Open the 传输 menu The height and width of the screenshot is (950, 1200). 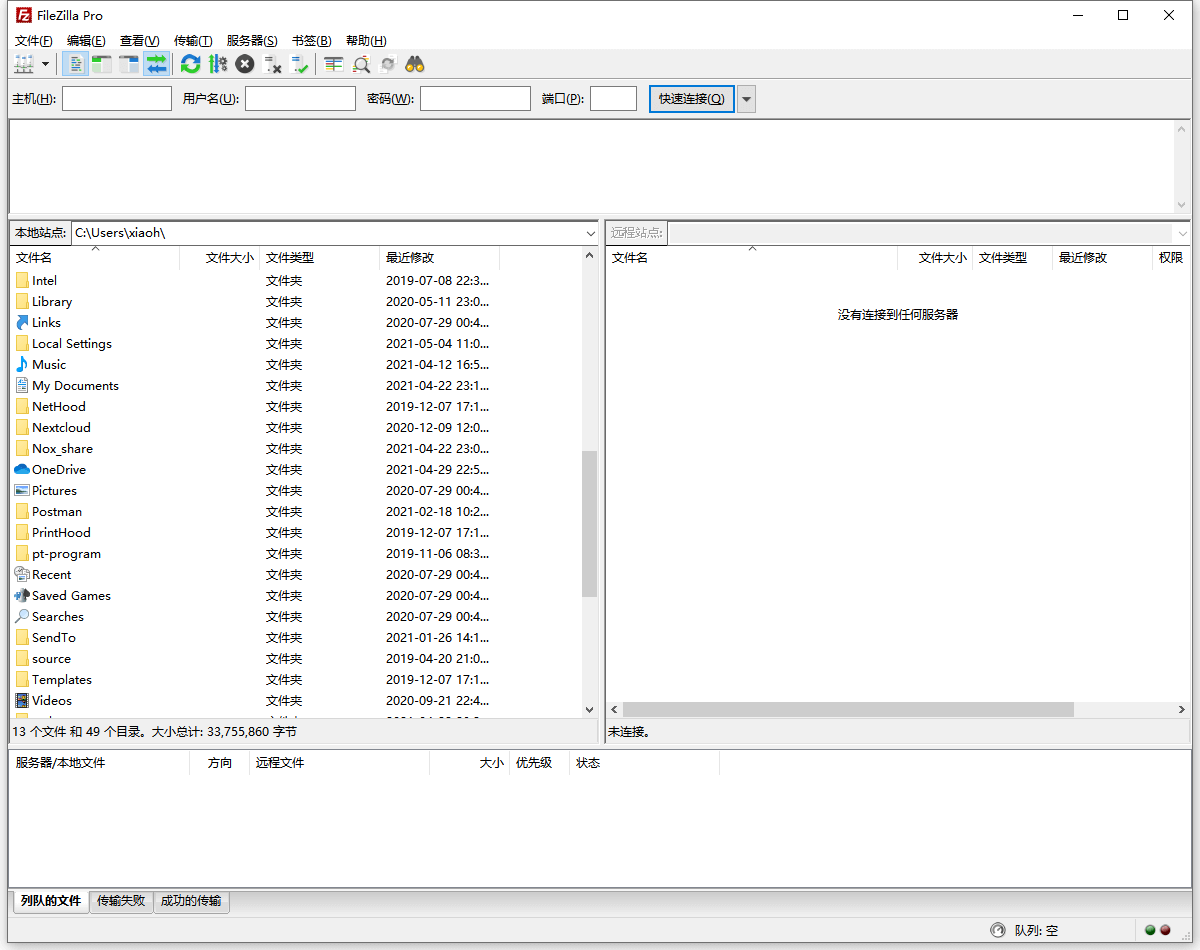click(192, 40)
